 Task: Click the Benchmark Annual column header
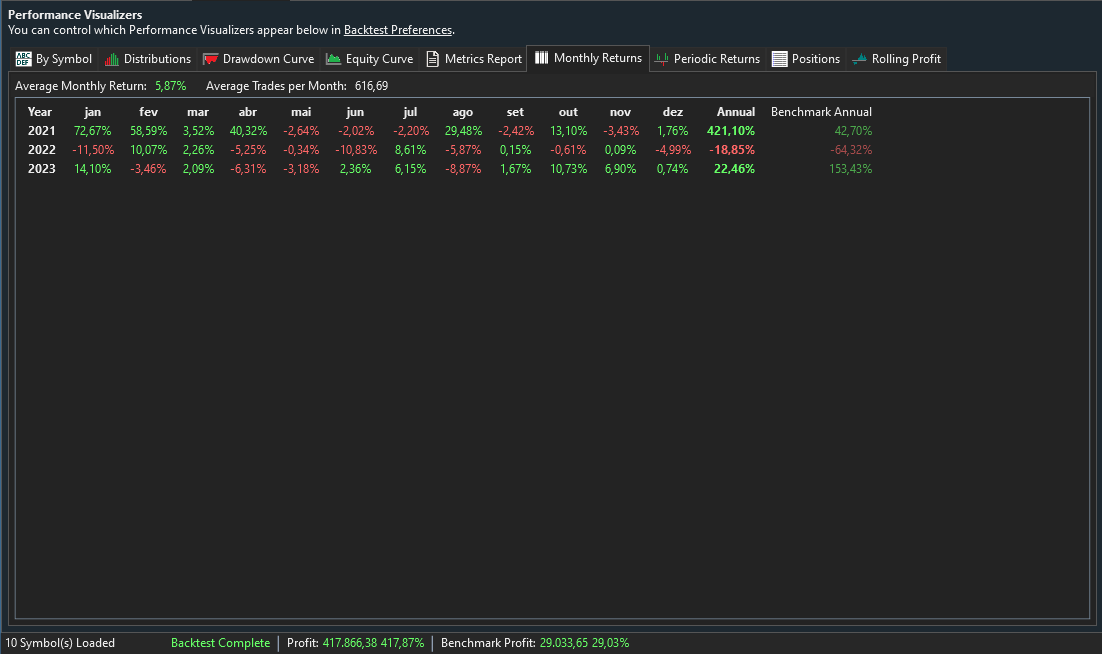coord(821,112)
